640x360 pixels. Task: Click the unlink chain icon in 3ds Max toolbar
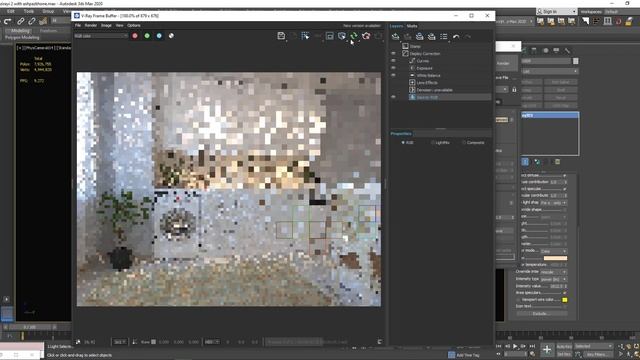click(x=31, y=21)
